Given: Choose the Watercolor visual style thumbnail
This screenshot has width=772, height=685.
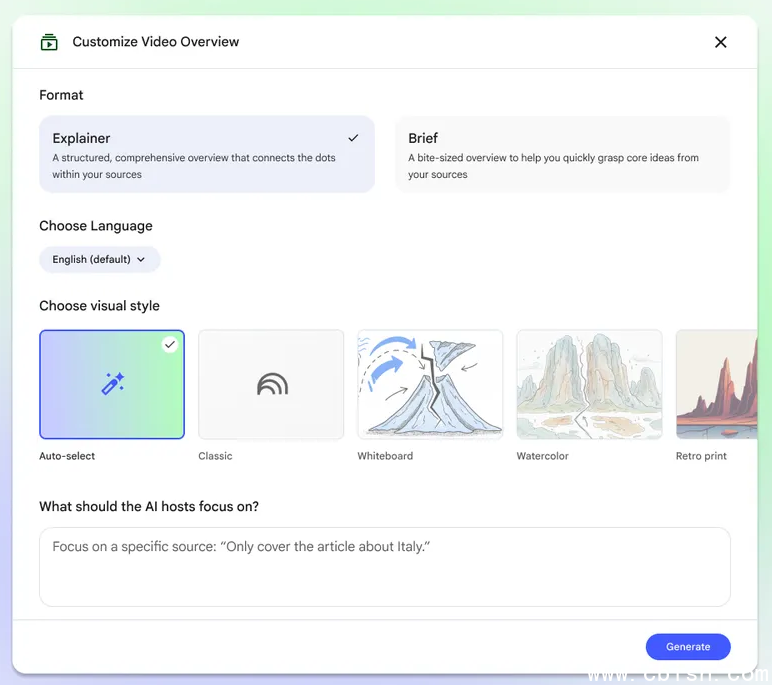Looking at the screenshot, I should coord(589,384).
